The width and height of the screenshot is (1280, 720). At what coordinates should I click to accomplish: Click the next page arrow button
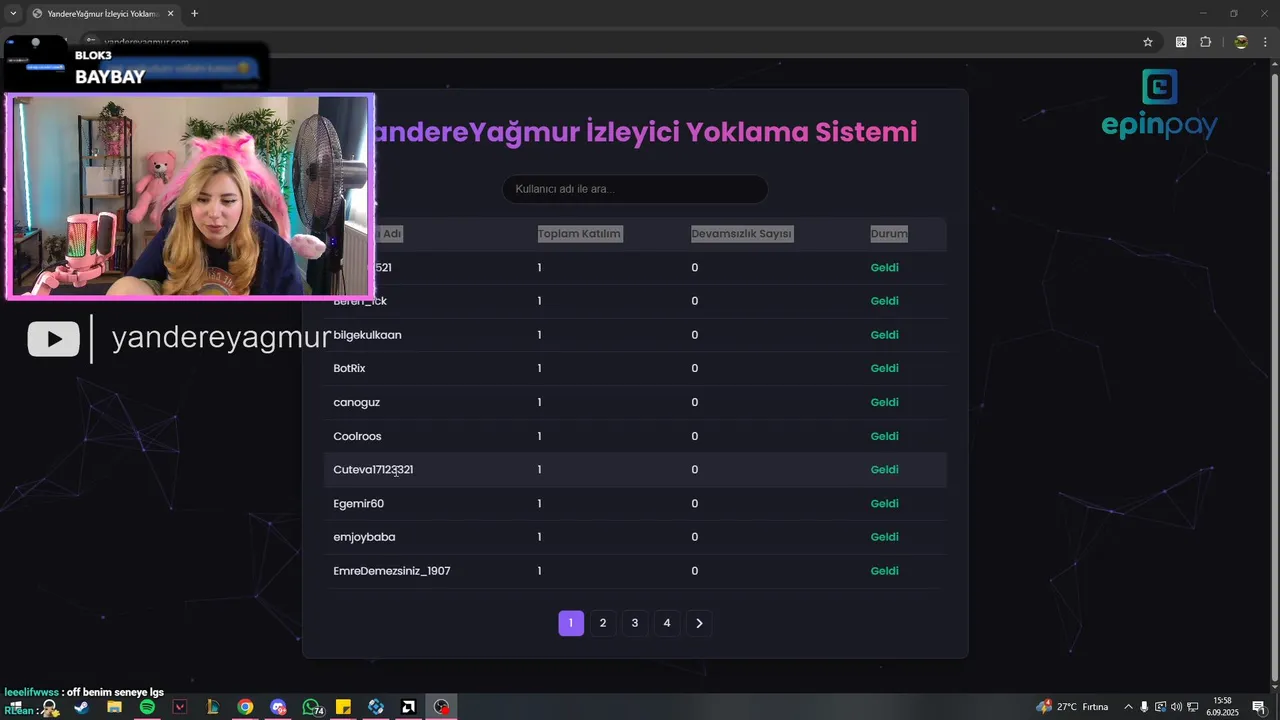(x=699, y=623)
